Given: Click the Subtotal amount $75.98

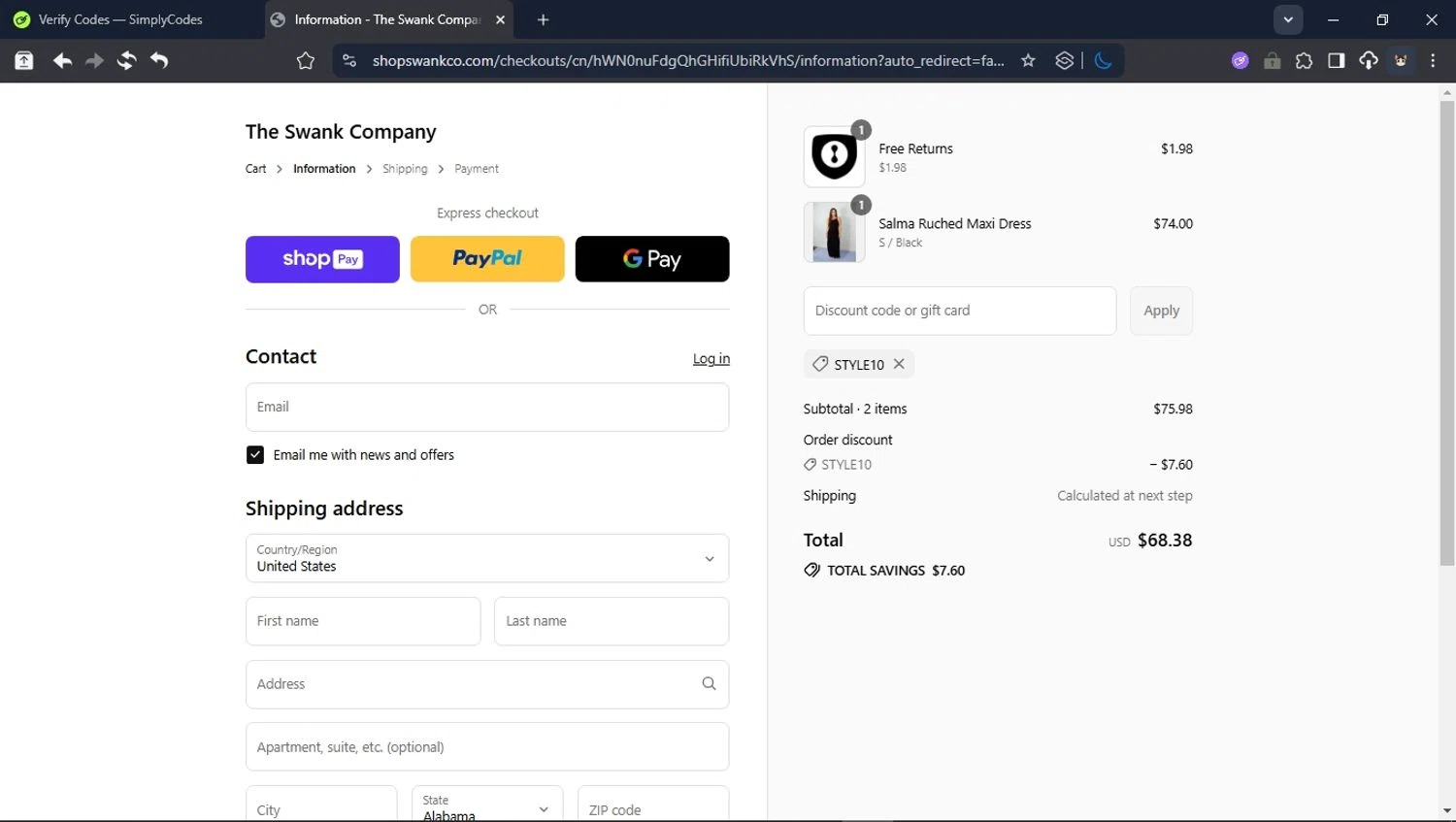Looking at the screenshot, I should [1173, 409].
